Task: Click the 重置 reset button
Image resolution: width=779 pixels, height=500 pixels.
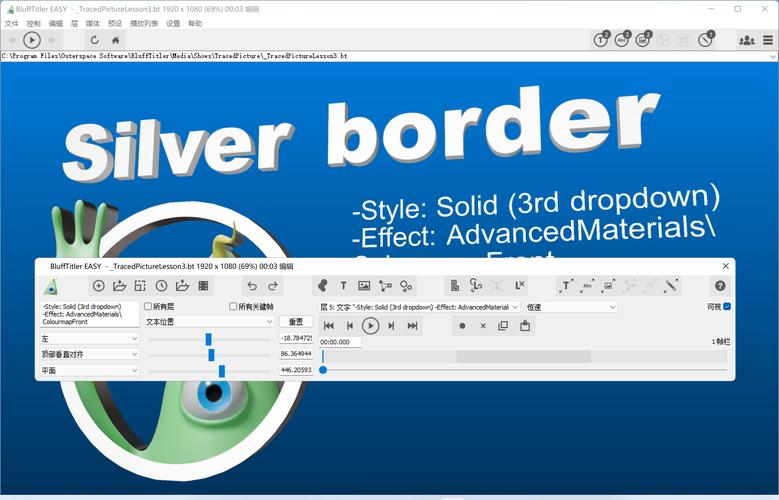Action: (296, 322)
